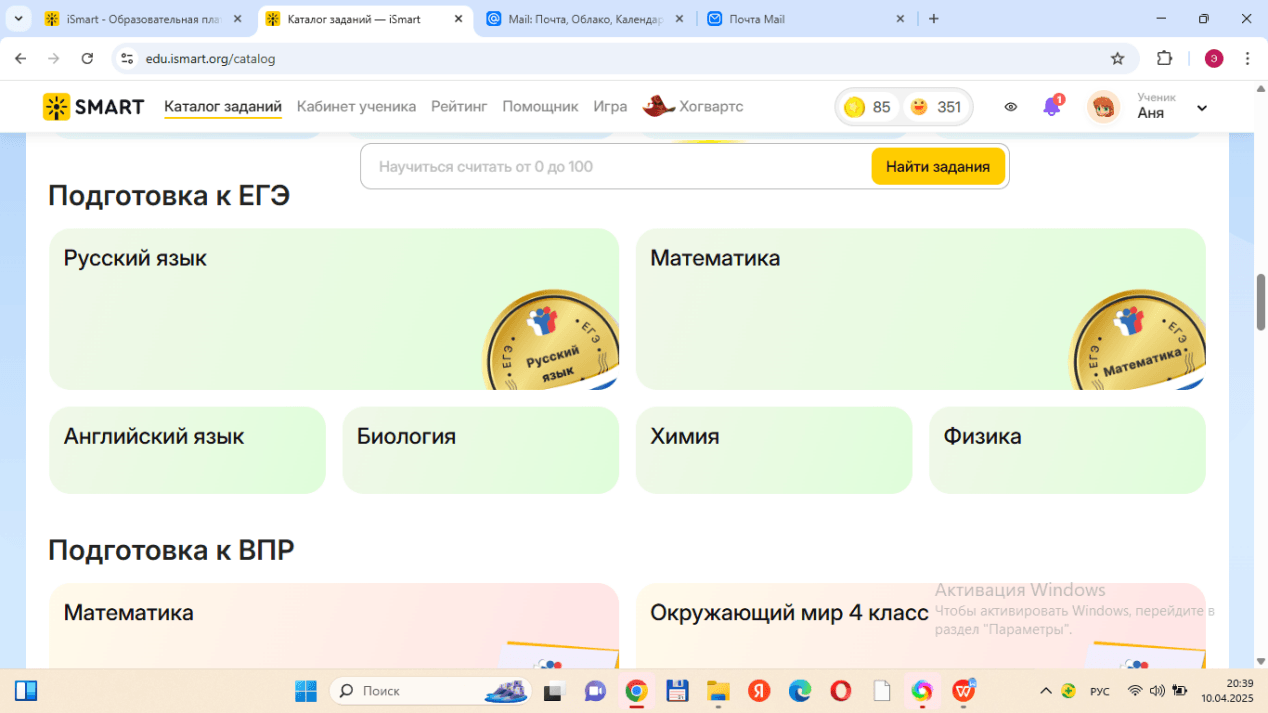
Task: Click the eye icon in the site header
Action: [x=1011, y=107]
